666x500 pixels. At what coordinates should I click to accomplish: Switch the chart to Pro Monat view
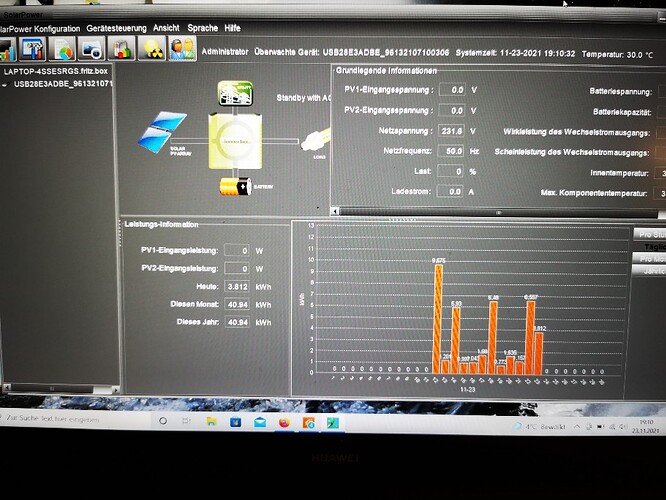(649, 258)
